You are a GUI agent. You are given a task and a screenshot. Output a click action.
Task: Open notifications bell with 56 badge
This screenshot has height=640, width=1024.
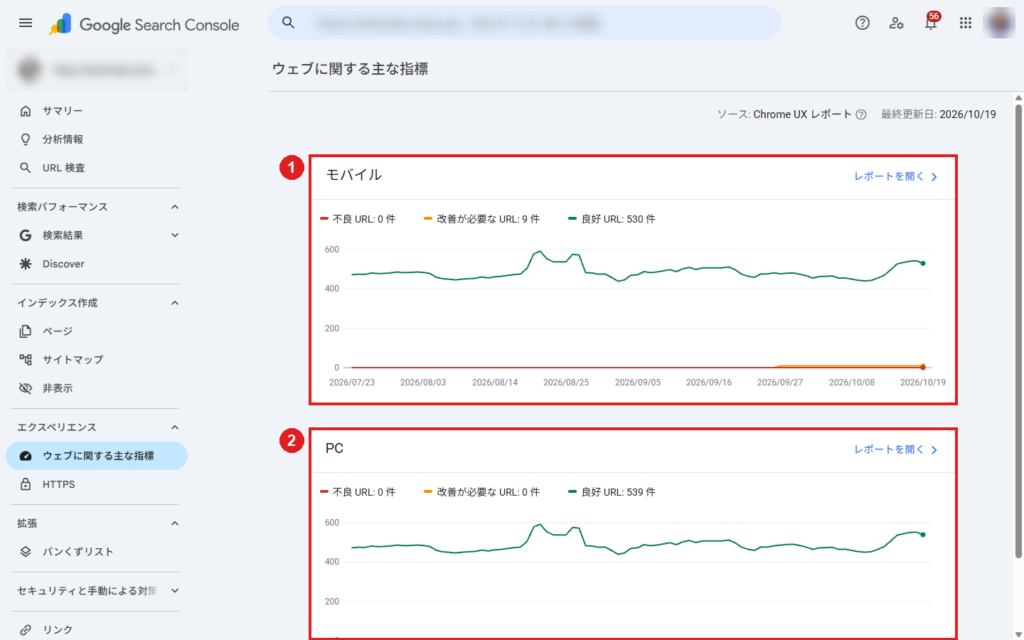pyautogui.click(x=931, y=22)
